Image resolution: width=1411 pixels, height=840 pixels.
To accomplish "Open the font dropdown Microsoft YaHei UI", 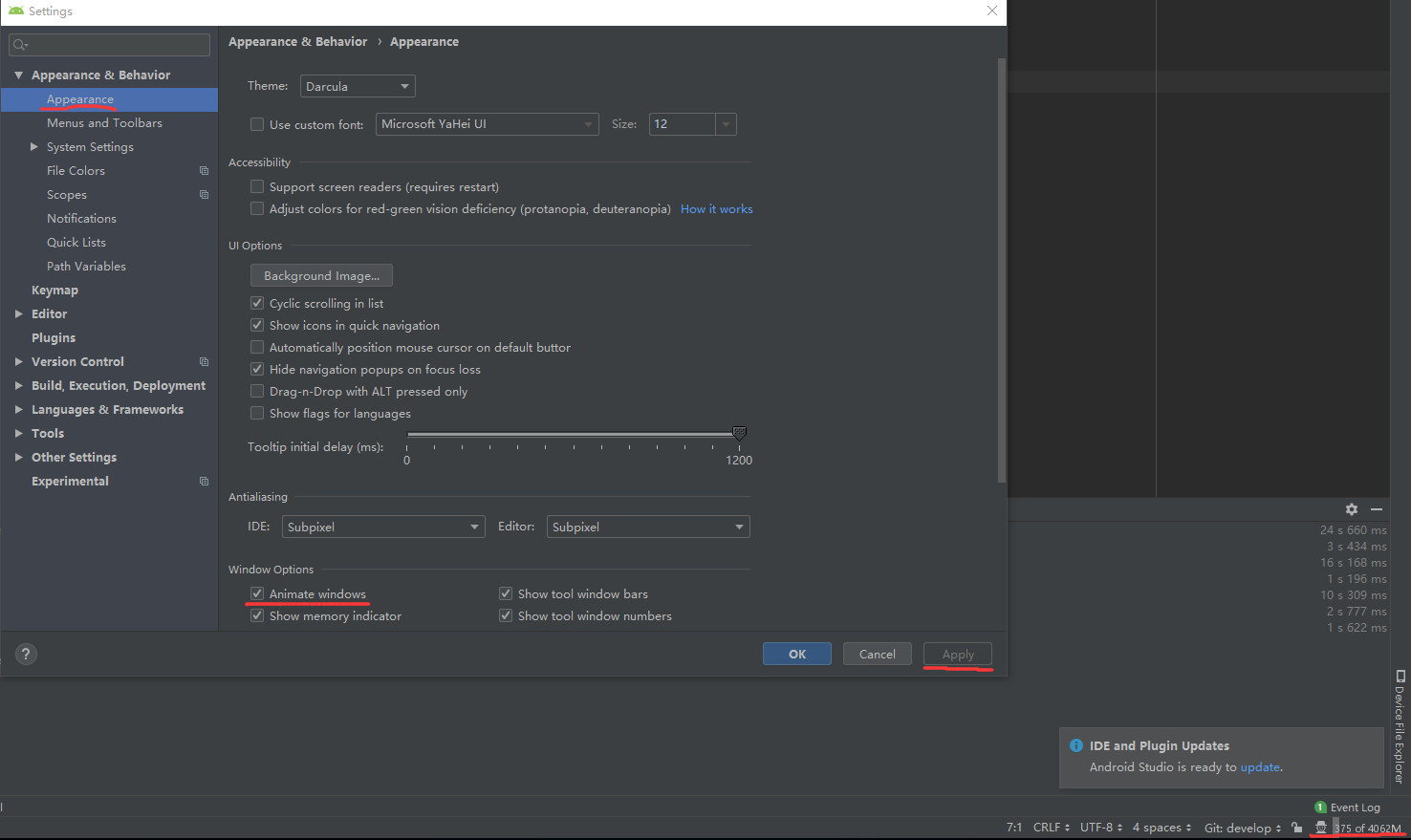I will pos(488,124).
